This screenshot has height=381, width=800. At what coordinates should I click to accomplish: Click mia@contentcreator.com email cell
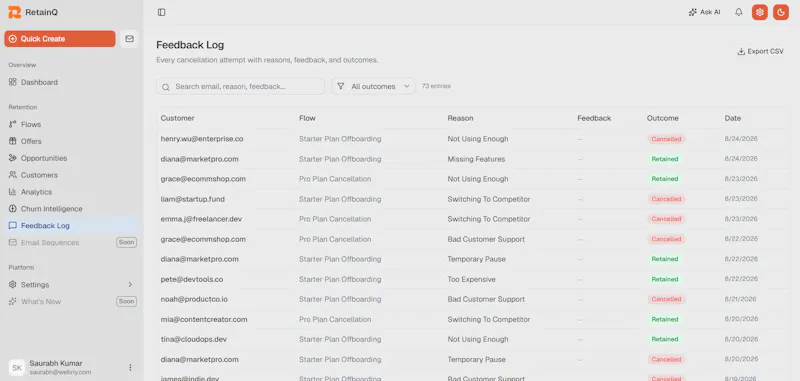point(204,319)
